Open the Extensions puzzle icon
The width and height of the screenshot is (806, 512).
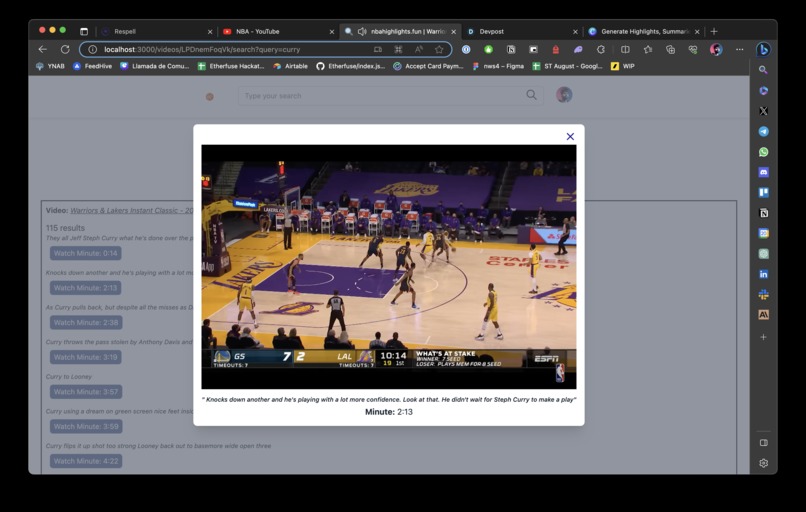[601, 49]
